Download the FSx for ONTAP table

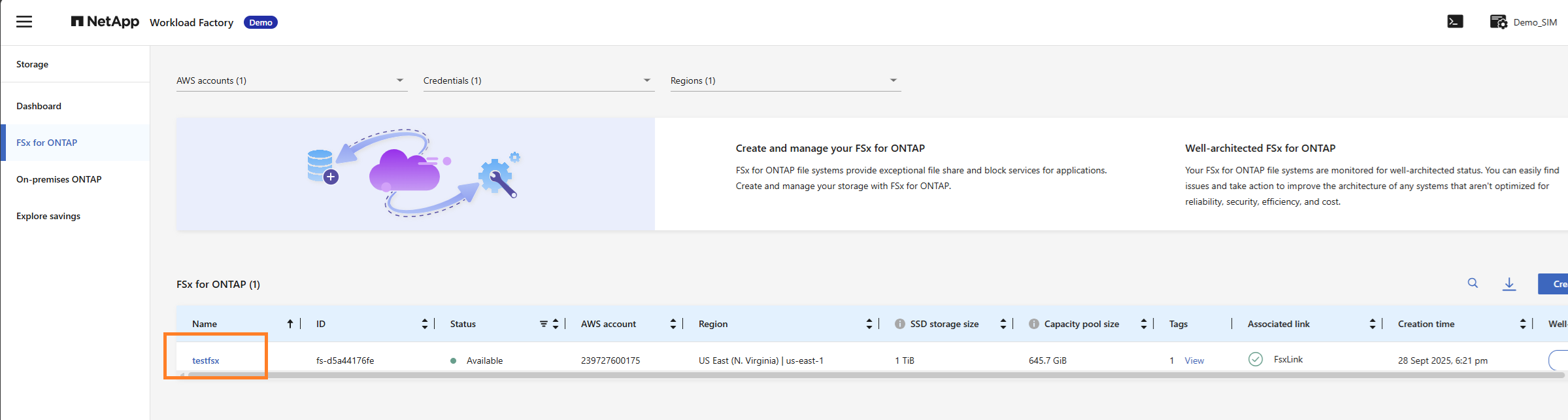1509,284
